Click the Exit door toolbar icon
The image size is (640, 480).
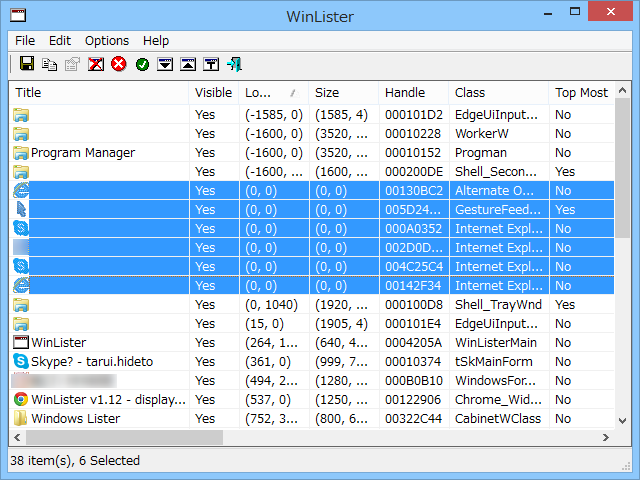(234, 64)
